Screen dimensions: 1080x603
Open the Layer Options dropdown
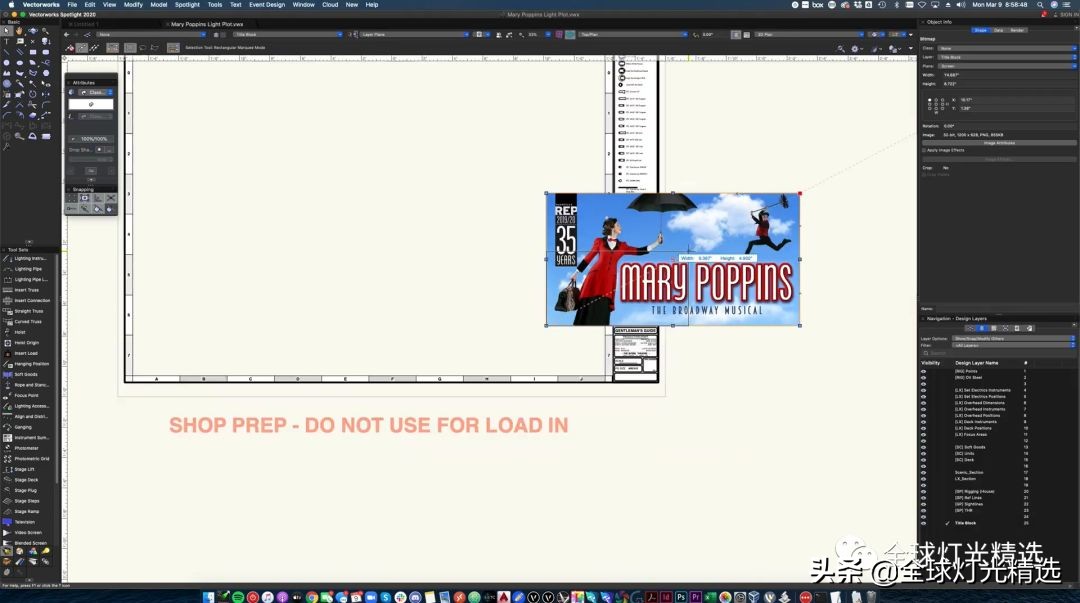pos(1013,338)
